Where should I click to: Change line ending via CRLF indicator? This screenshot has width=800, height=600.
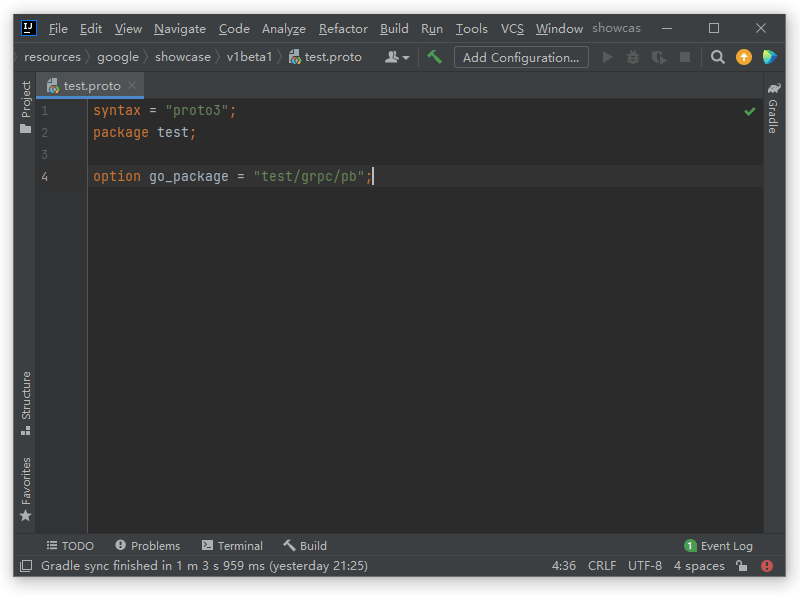coord(602,565)
